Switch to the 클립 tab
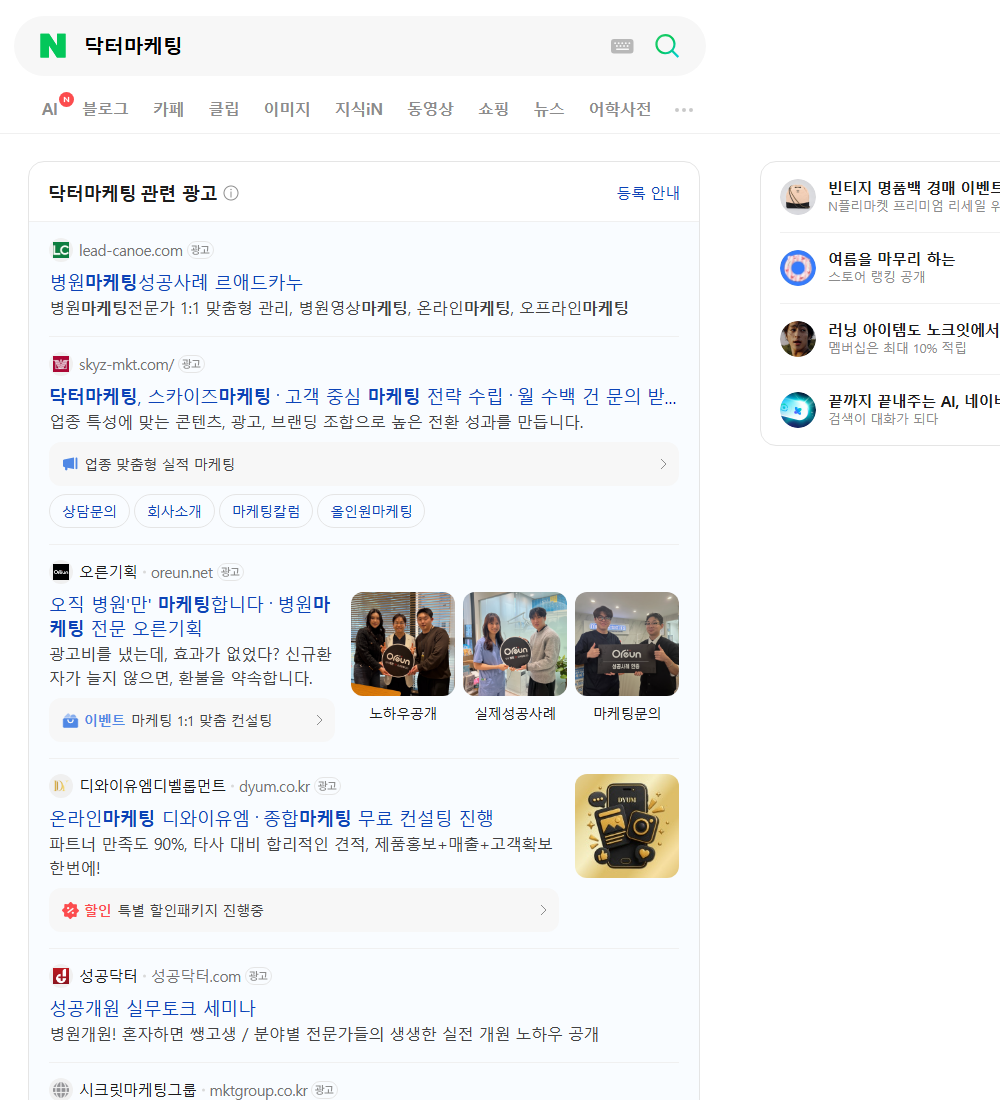This screenshot has width=1000, height=1100. [x=224, y=109]
